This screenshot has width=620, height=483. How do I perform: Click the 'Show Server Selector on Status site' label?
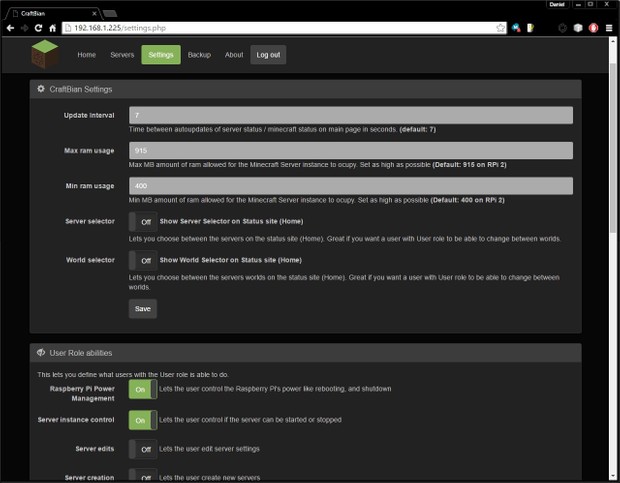pyautogui.click(x=231, y=221)
